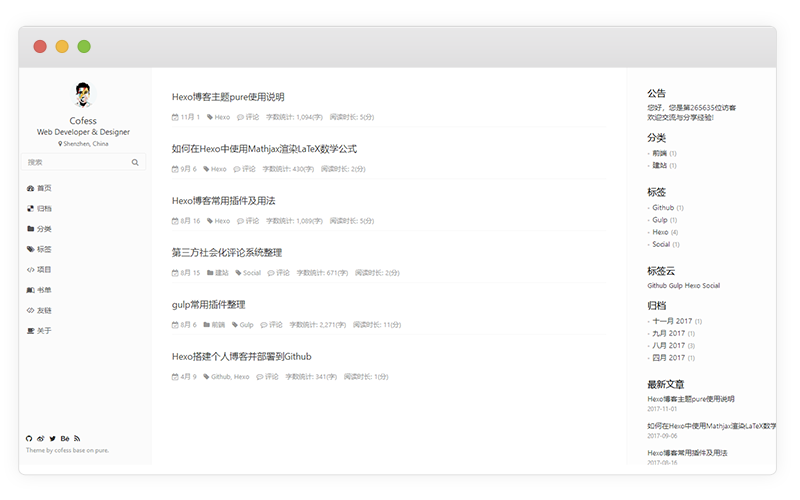Open Social tag in 标签 list
The width and height of the screenshot is (800, 500).
661,244
